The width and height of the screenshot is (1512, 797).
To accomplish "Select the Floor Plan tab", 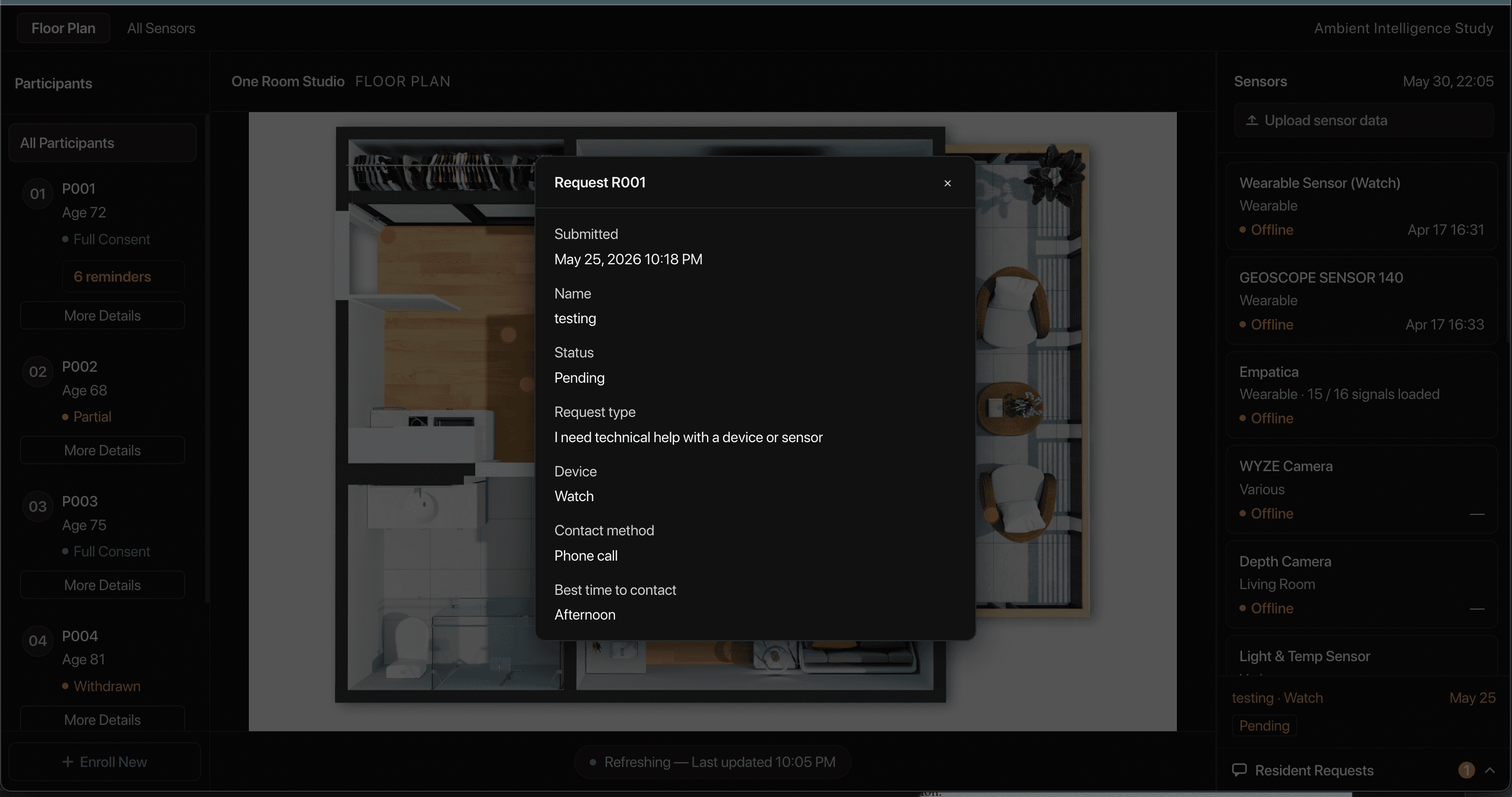I will (x=63, y=28).
